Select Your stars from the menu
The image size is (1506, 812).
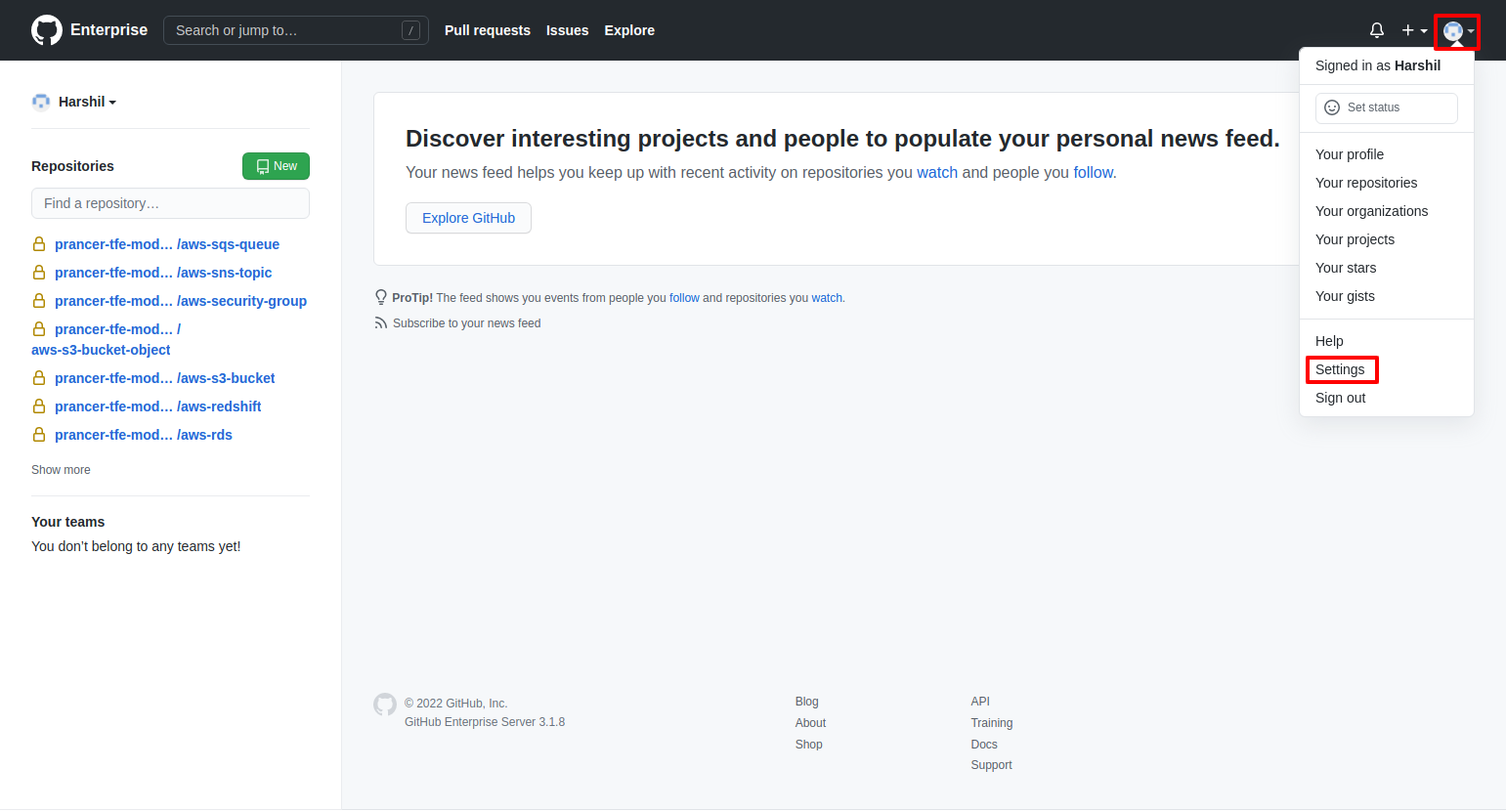1346,268
